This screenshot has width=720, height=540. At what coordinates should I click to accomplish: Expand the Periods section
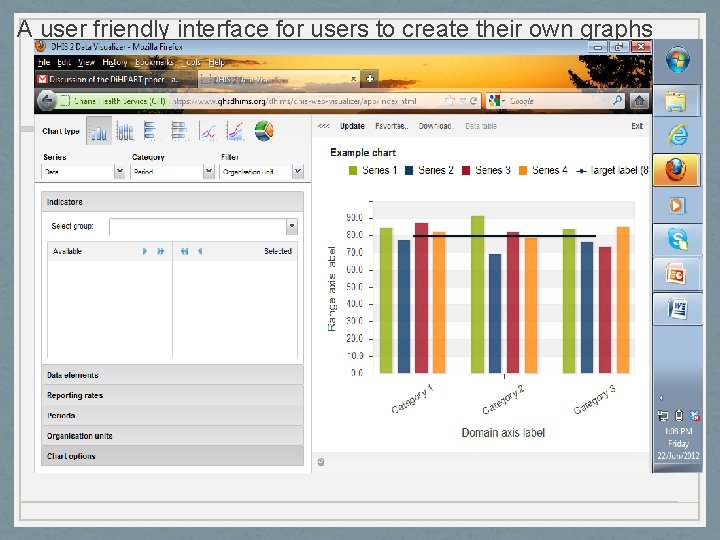click(172, 416)
